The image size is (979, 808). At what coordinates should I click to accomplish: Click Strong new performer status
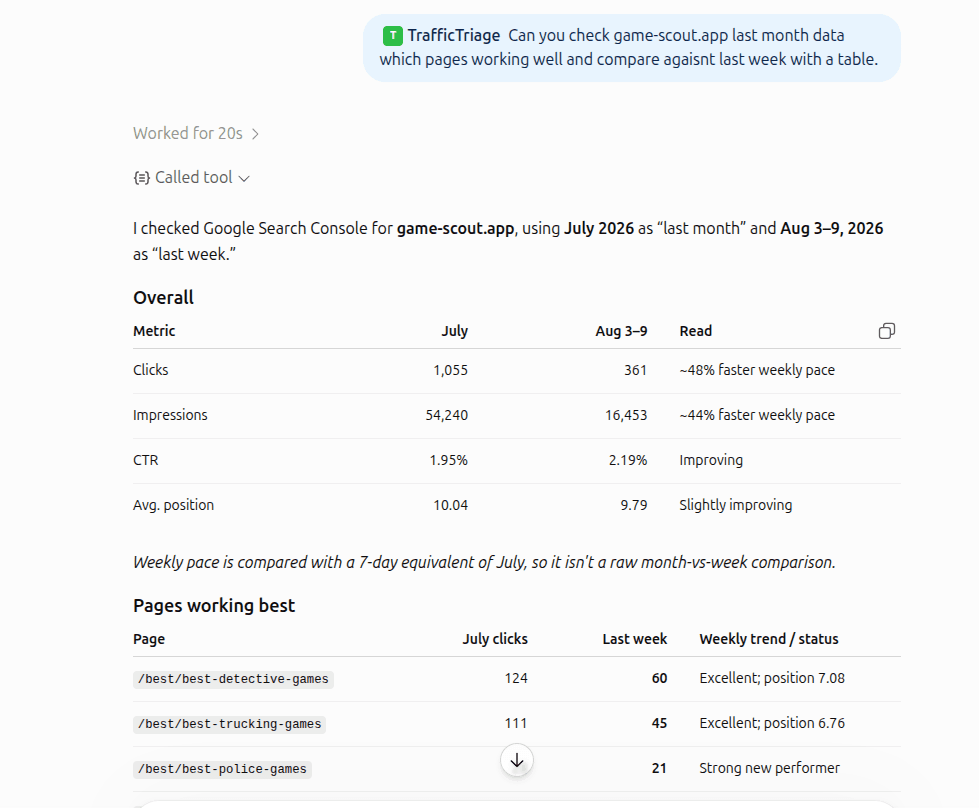769,768
